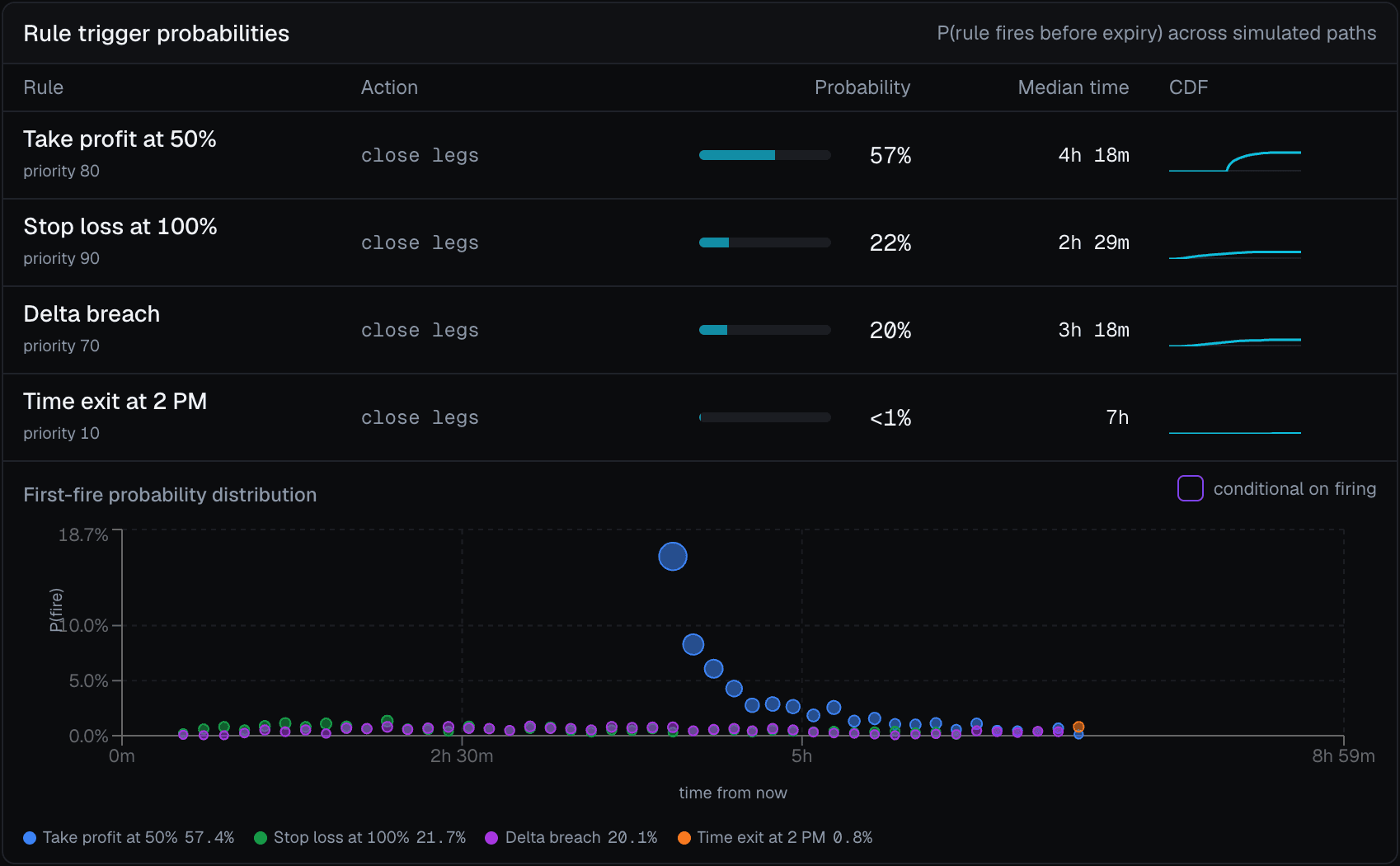Click the 57% probability bar
The image size is (1400, 866).
[x=764, y=155]
